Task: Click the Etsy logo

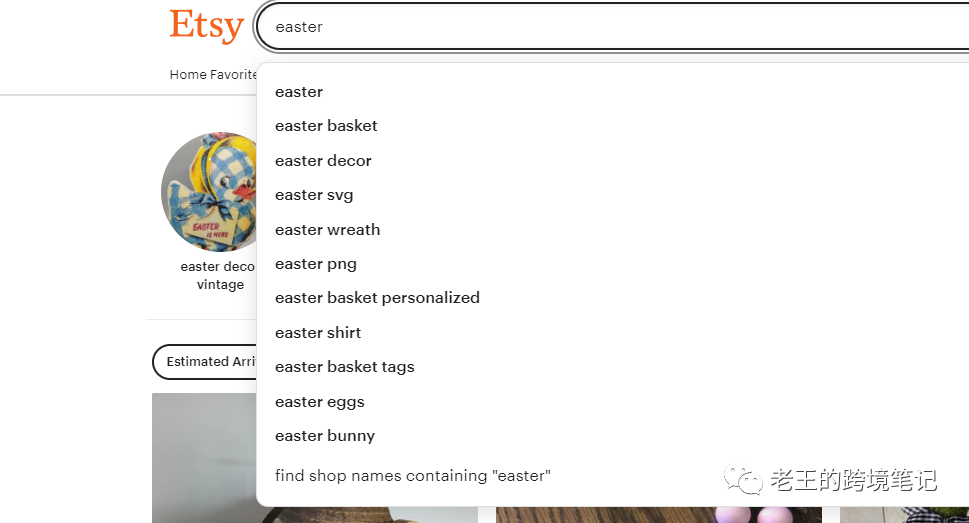Action: (206, 26)
